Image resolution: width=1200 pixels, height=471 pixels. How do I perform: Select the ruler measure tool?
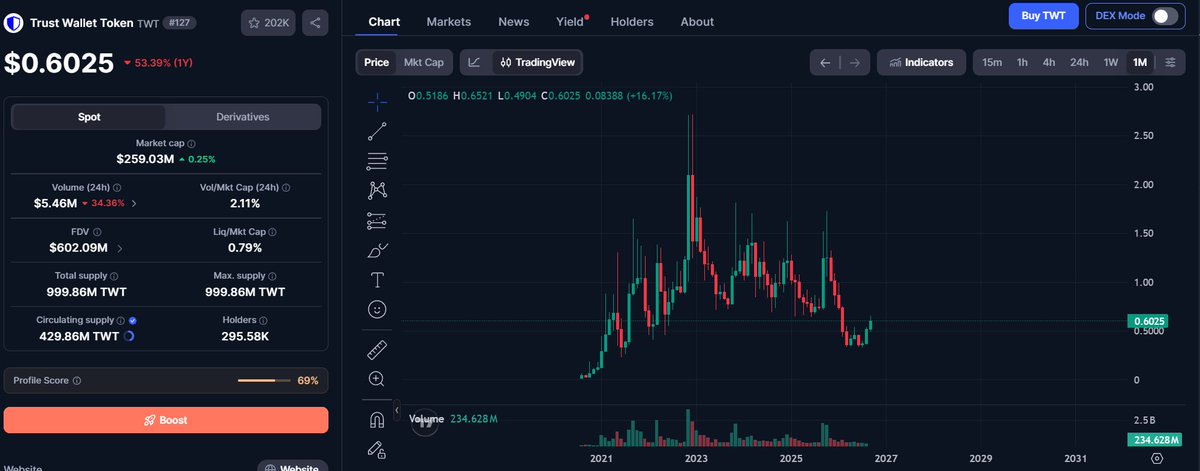[377, 349]
